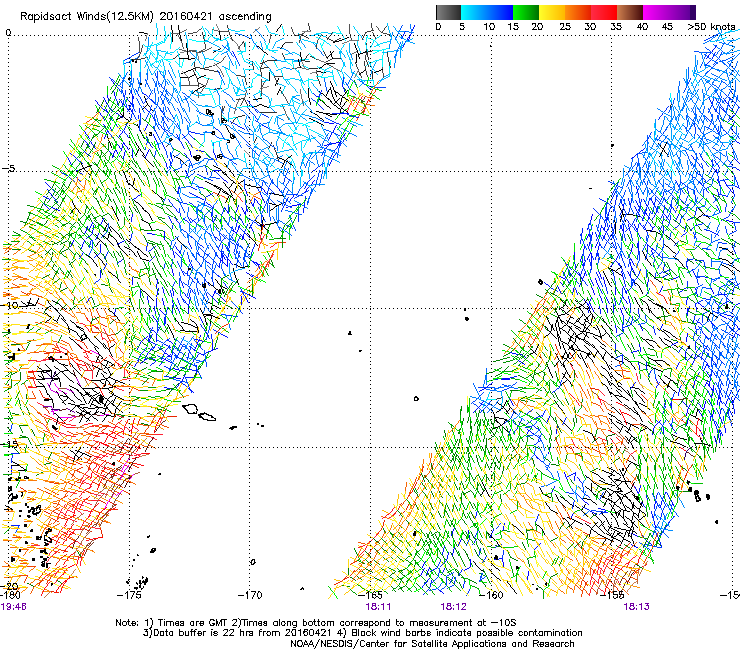
Task: Click the NOAA/NESDIS credit line
Action: coord(432,644)
